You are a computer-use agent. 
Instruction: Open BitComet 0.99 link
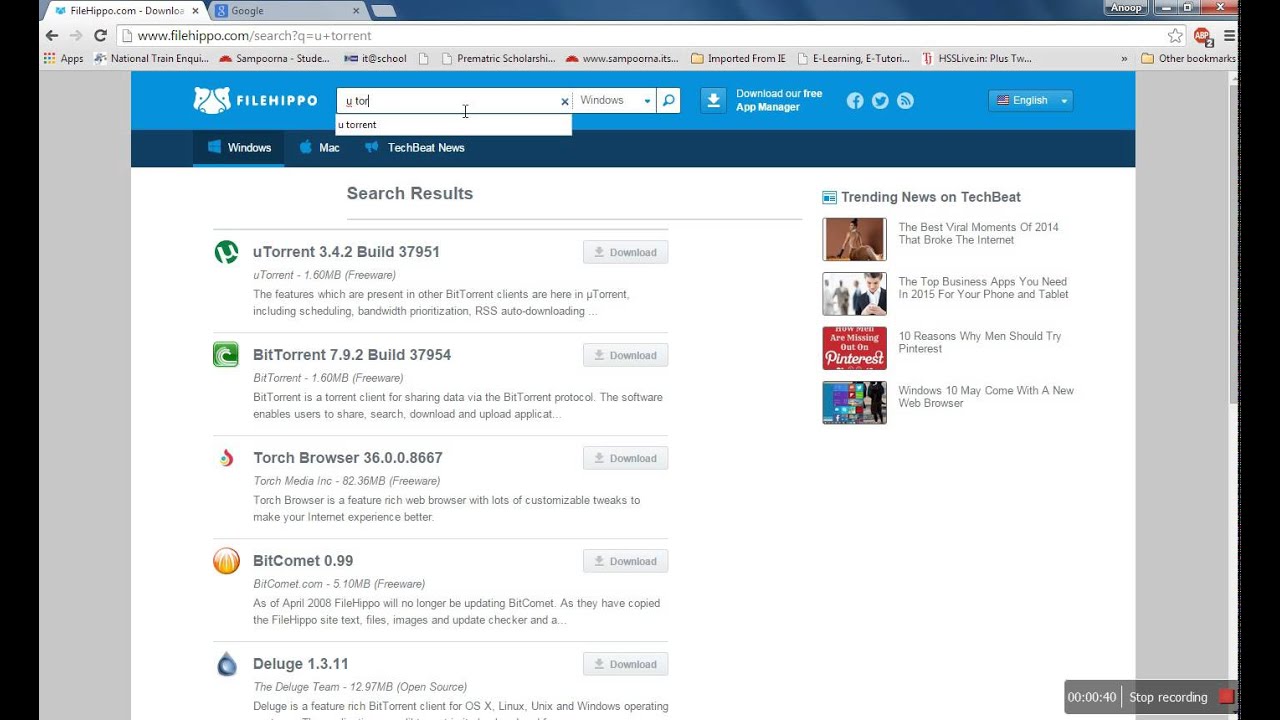click(303, 561)
